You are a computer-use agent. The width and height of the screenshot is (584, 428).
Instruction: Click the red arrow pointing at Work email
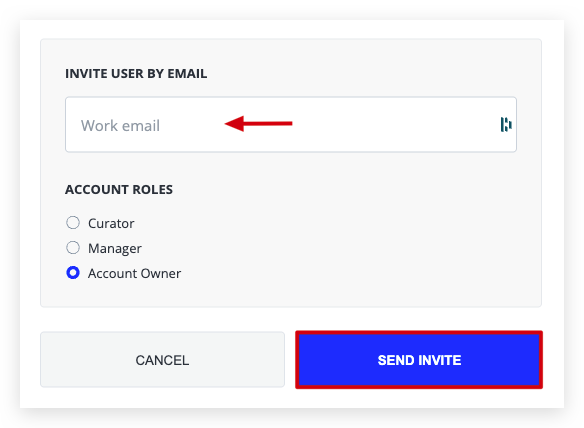point(258,123)
